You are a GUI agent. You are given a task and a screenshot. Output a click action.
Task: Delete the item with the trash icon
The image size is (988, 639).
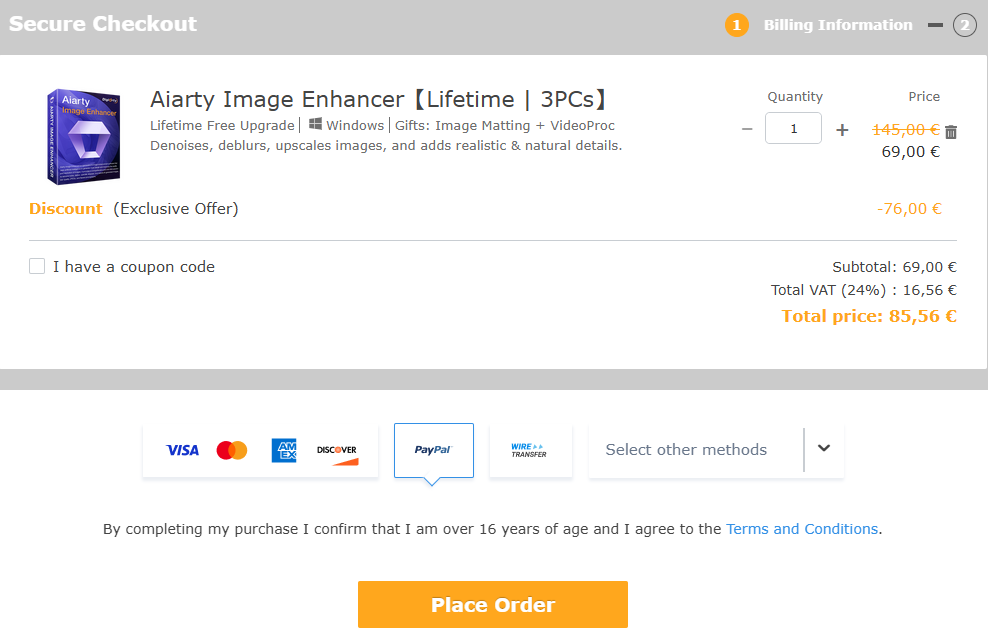coord(951,132)
